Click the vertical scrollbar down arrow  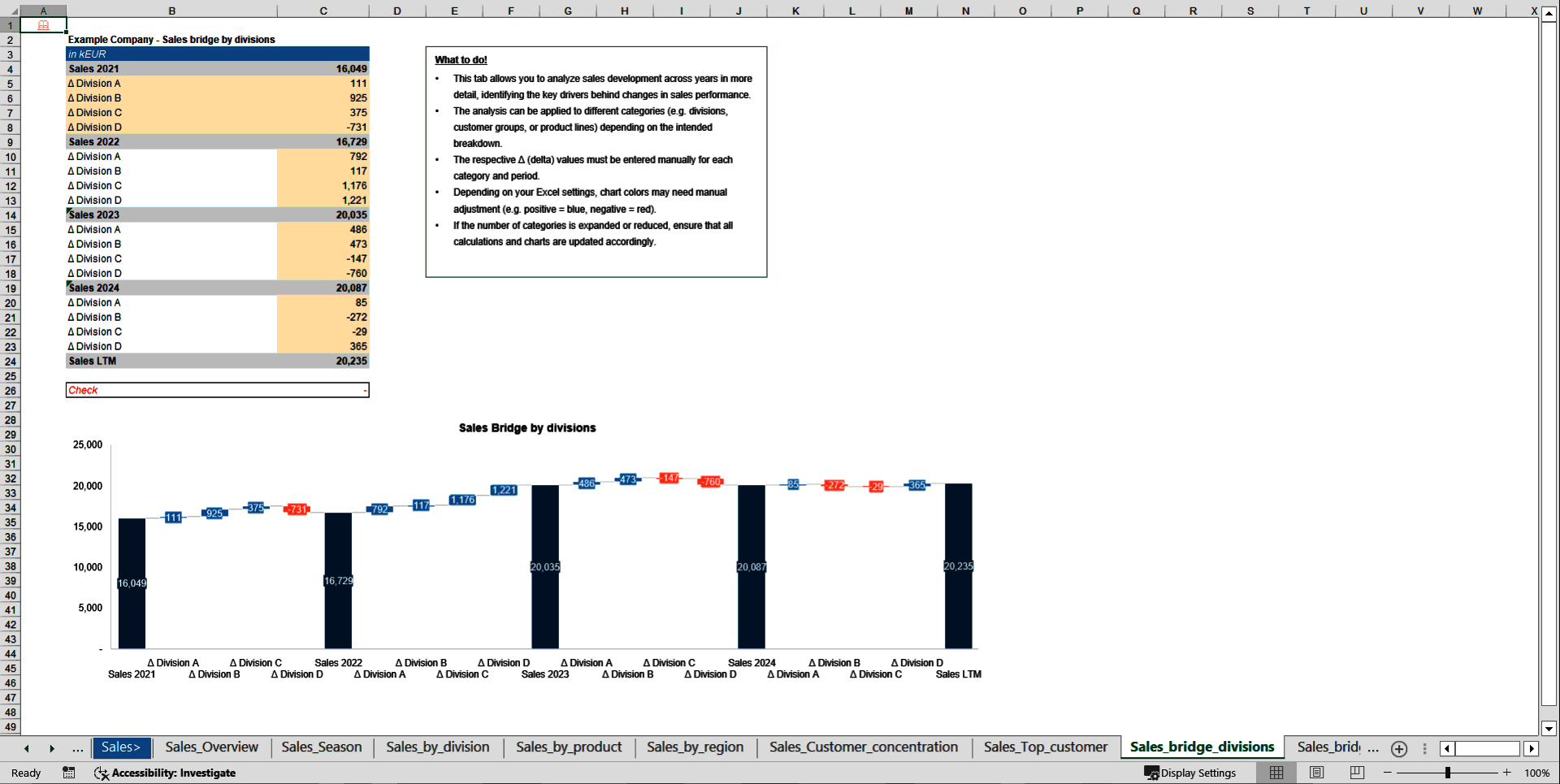(x=1549, y=729)
